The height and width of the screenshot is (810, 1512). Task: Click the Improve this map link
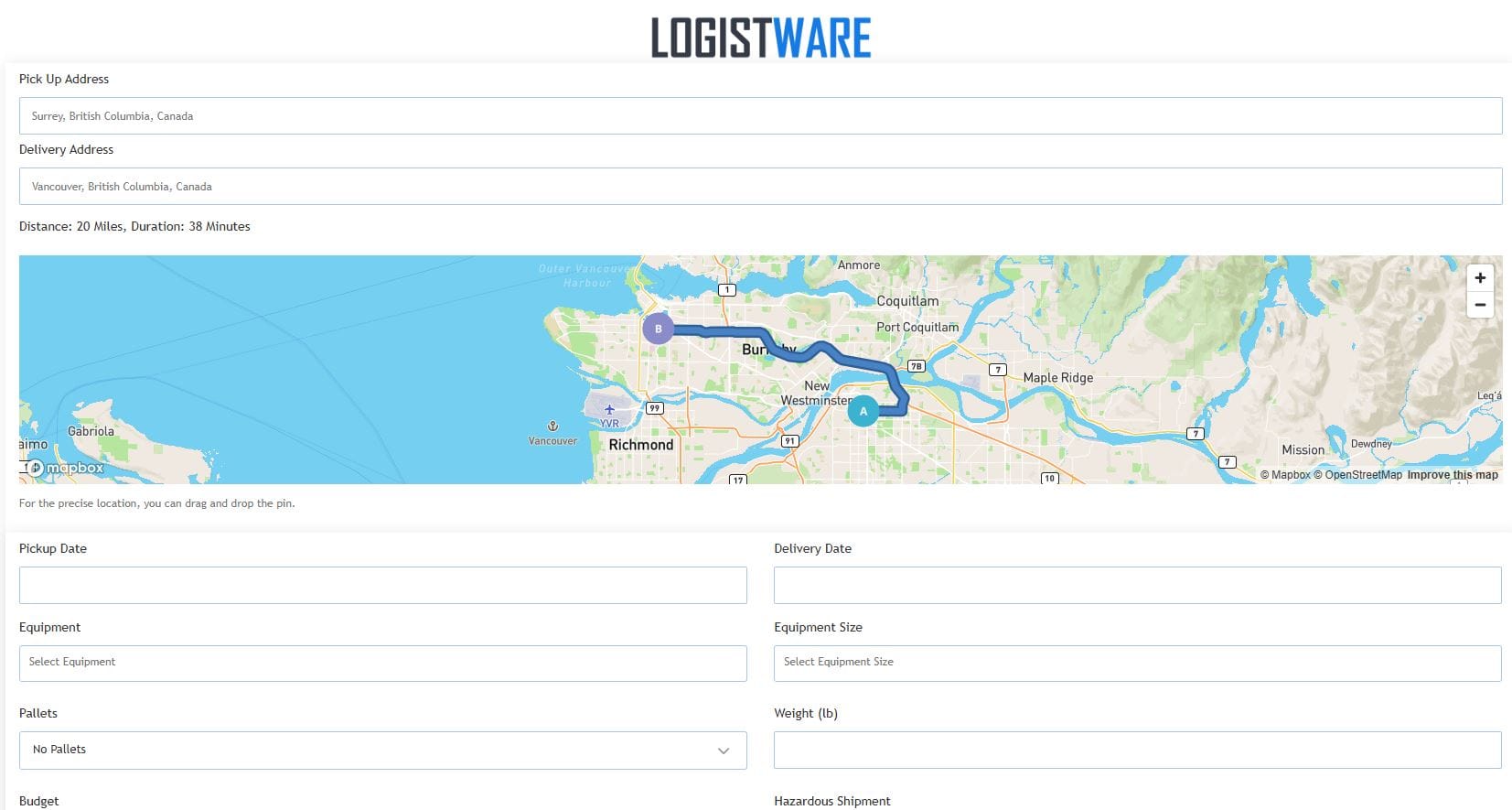coord(1452,475)
